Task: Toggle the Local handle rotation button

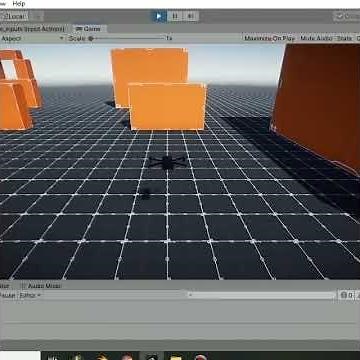Action: tap(14, 16)
